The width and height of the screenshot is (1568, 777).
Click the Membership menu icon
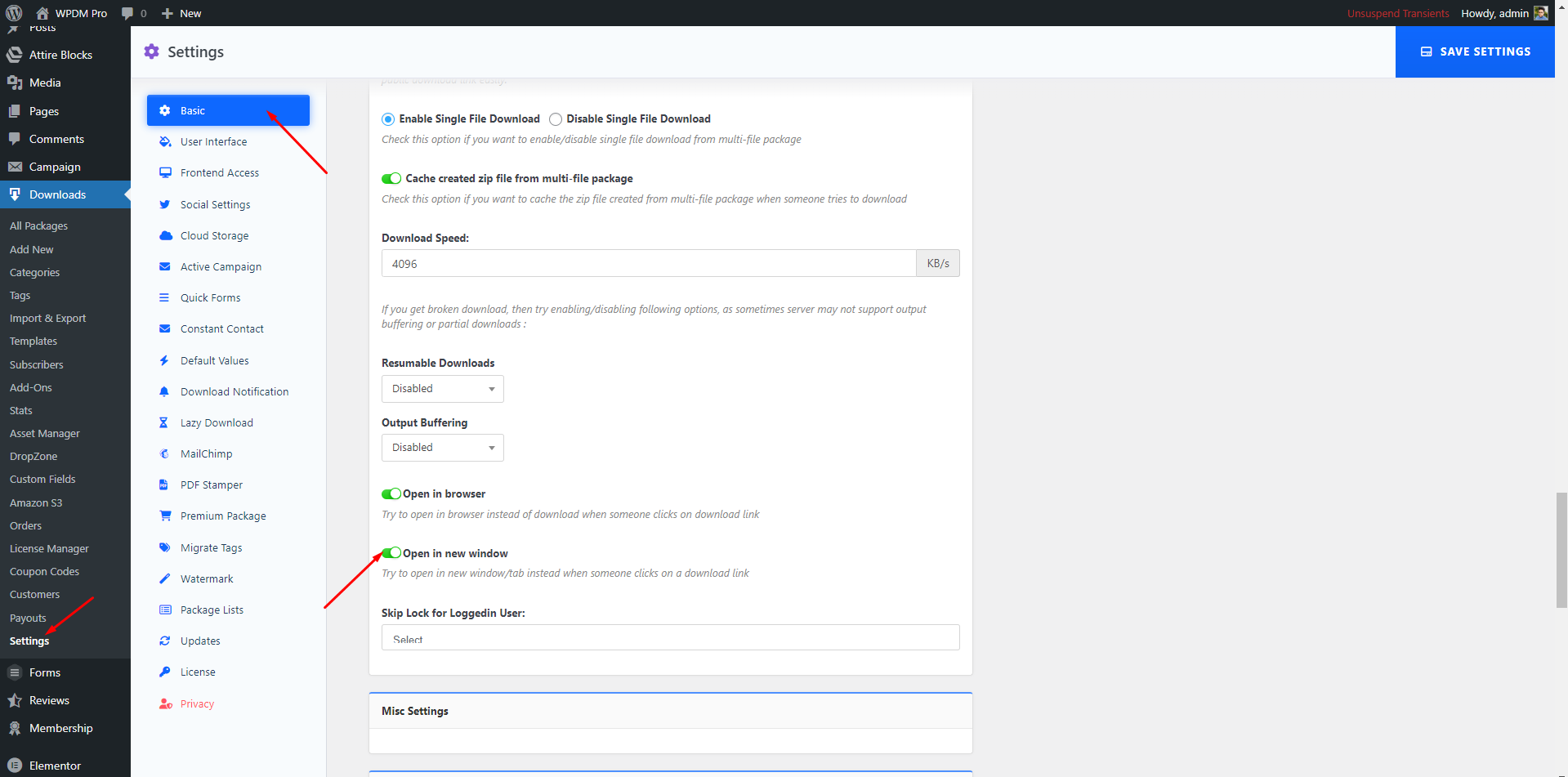15,728
